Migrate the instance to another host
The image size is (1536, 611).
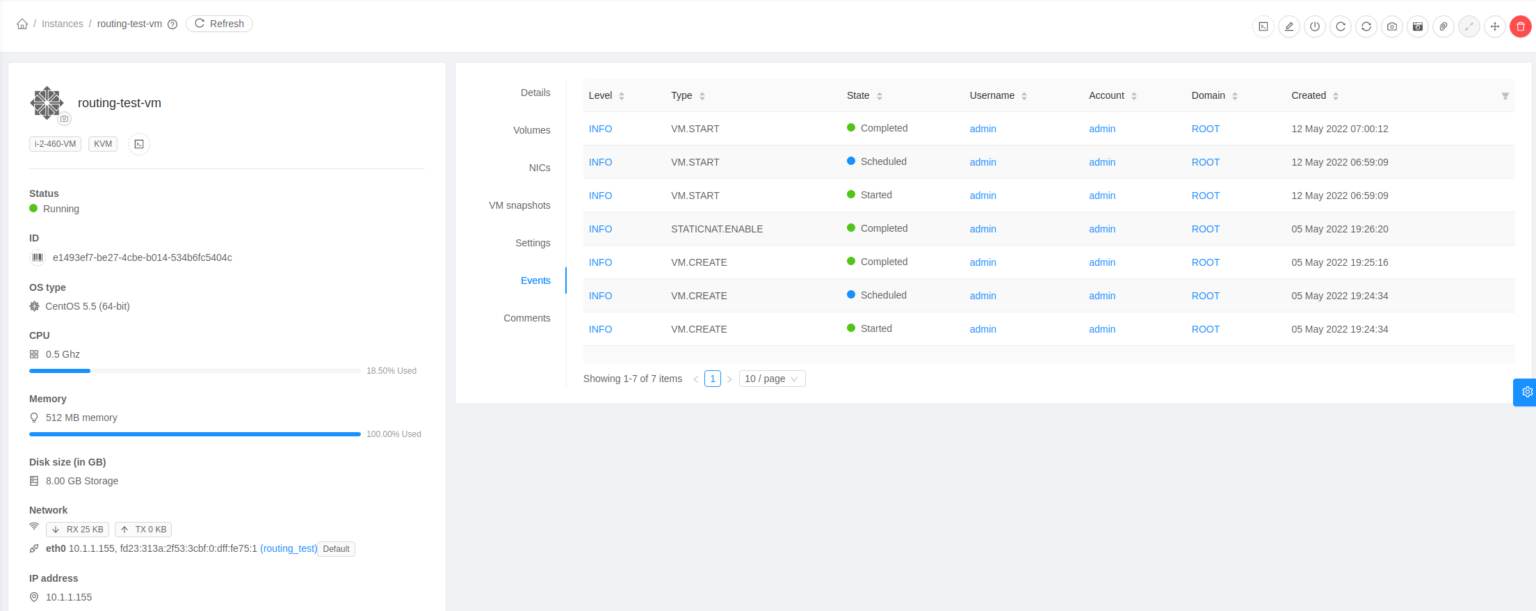click(x=1494, y=26)
